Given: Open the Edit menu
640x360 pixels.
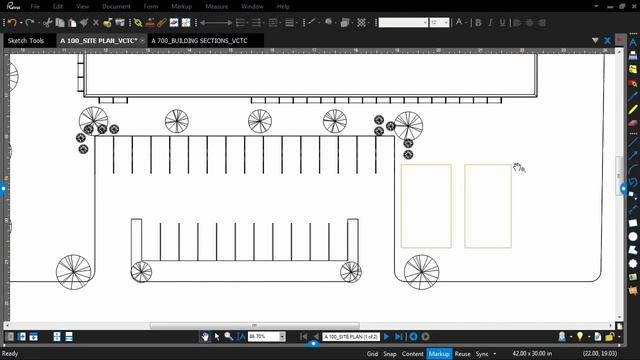Looking at the screenshot, I should (58, 7).
